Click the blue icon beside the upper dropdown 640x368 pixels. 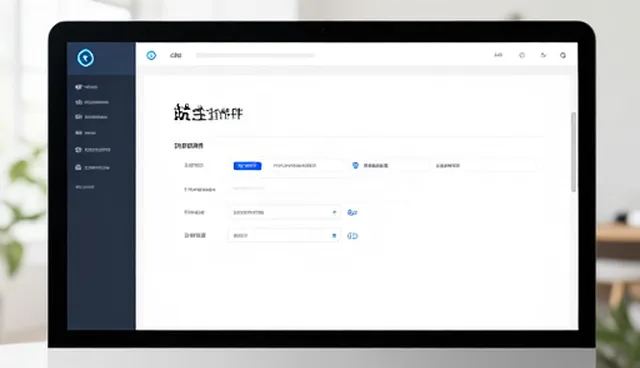(352, 213)
